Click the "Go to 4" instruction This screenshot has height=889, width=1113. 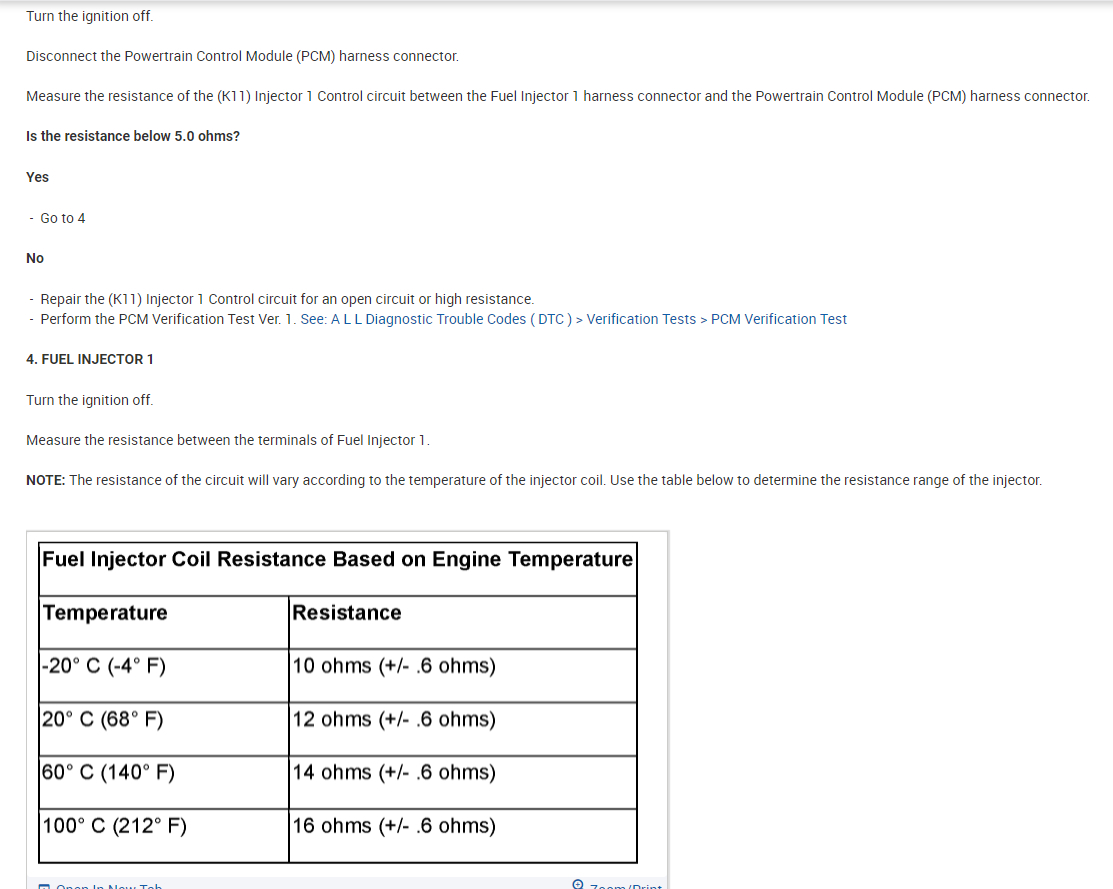pos(62,218)
